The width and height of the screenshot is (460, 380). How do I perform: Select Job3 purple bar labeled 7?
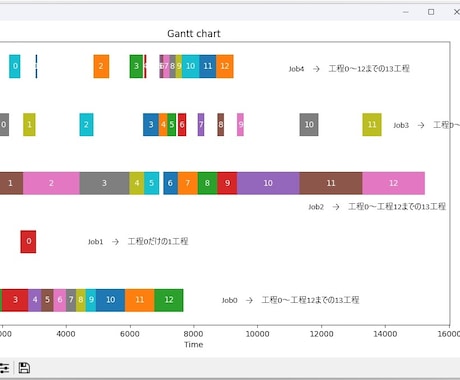point(201,125)
